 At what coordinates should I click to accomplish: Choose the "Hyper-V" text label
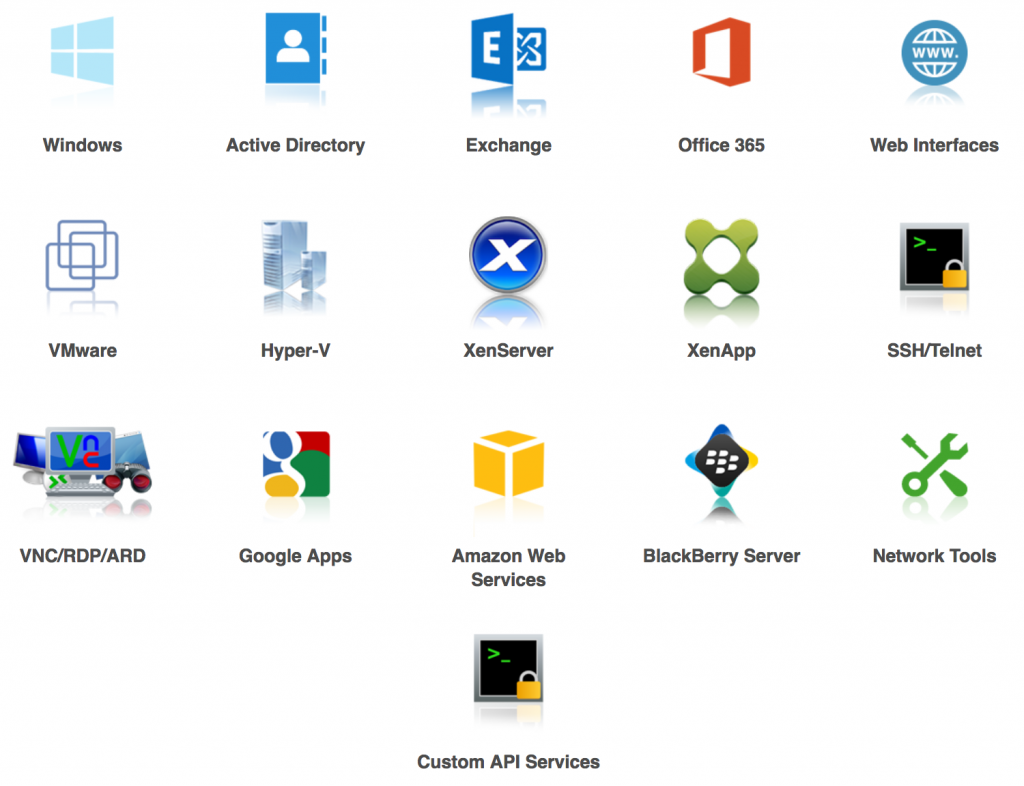(295, 351)
